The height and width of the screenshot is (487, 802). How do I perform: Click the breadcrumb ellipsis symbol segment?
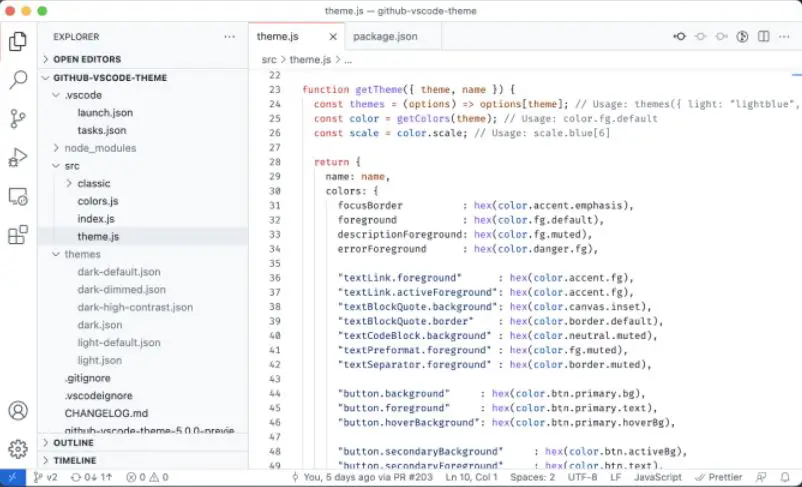(x=348, y=60)
